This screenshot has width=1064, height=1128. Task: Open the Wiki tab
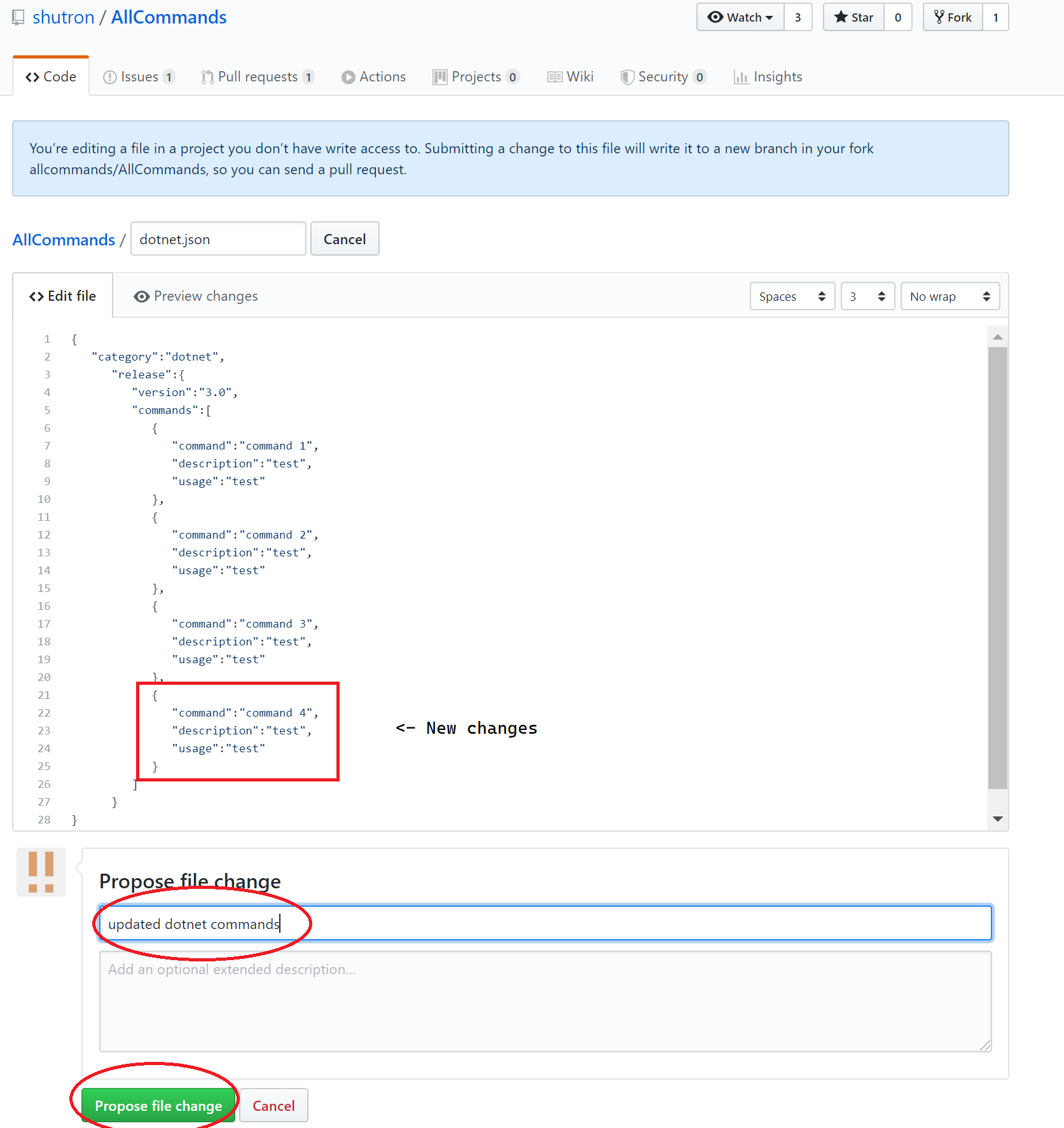[570, 77]
